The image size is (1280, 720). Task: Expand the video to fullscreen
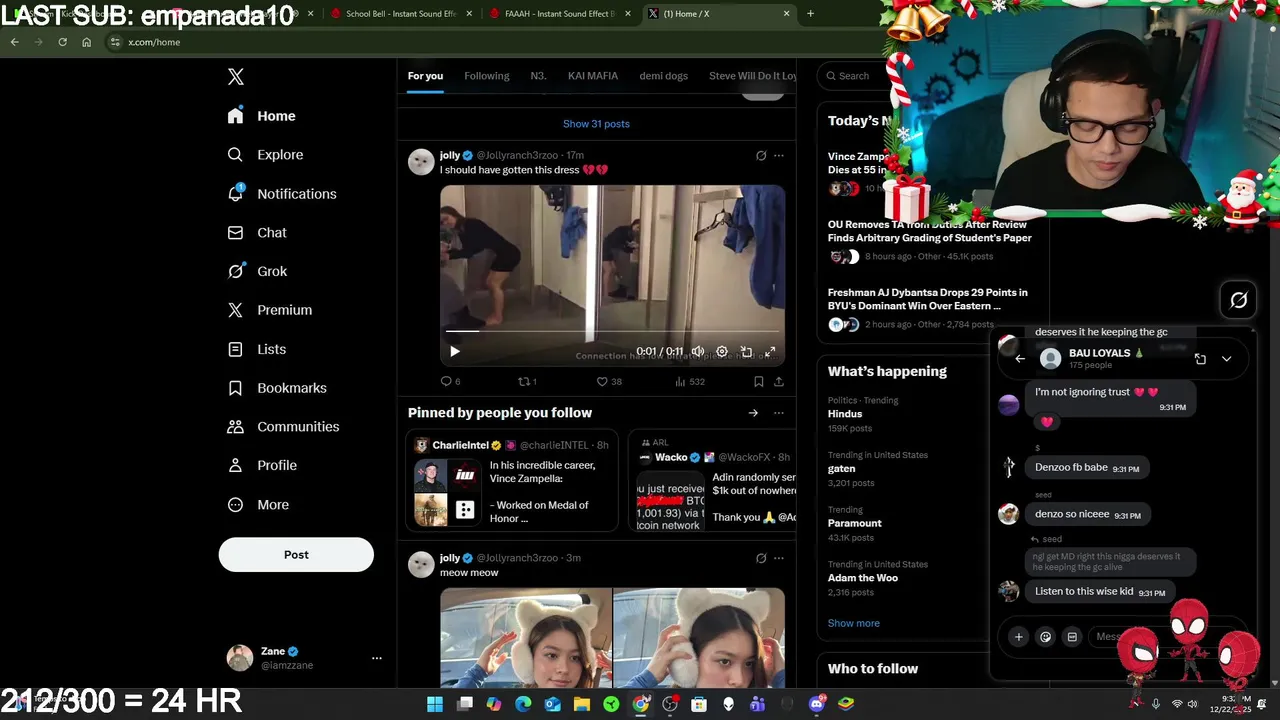[770, 351]
